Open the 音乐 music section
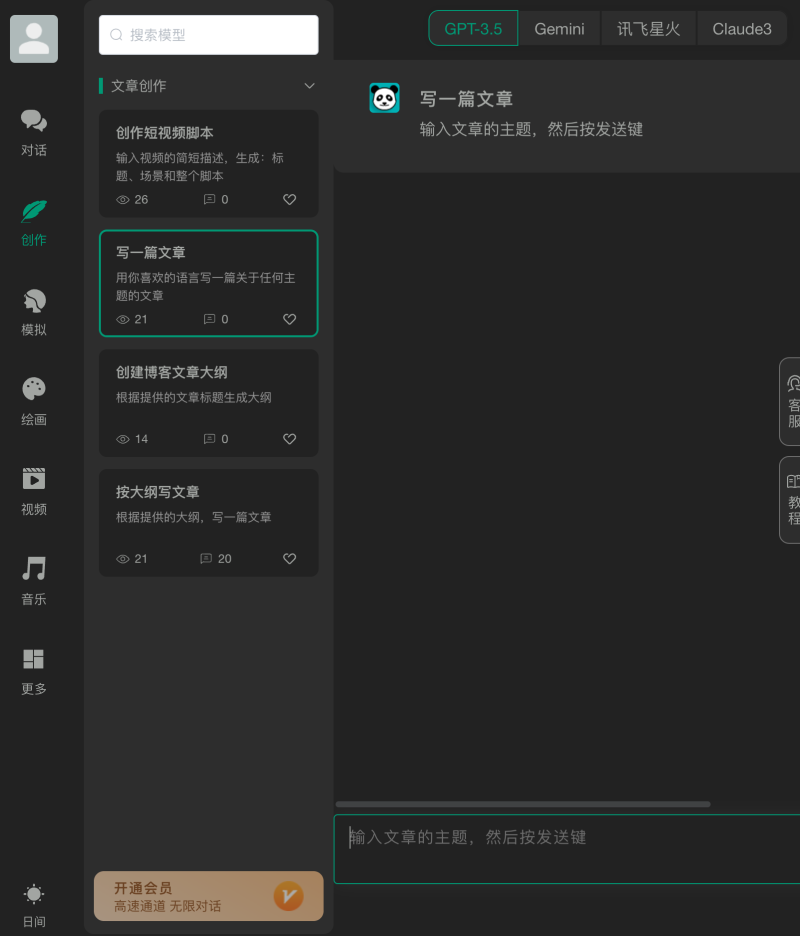The image size is (800, 936). (x=34, y=582)
